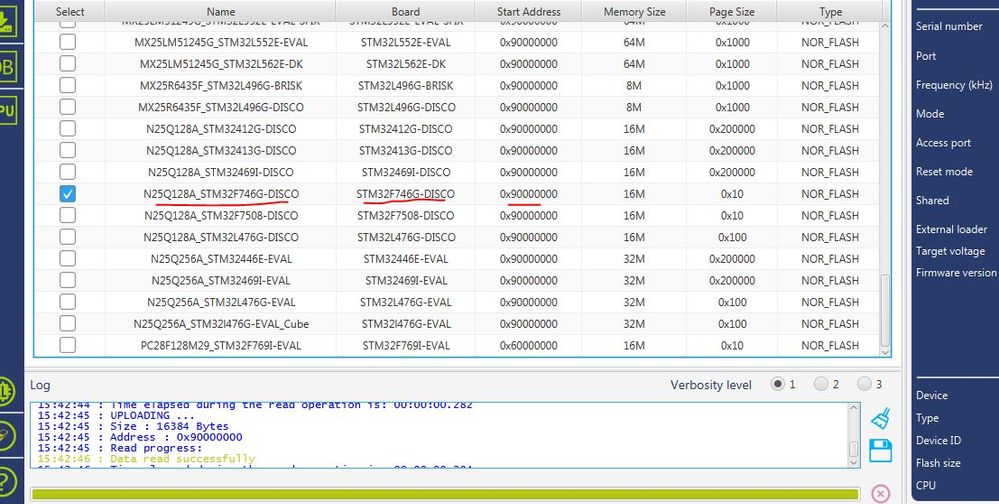Image resolution: width=999 pixels, height=504 pixels.
Task: Click the green progress bar
Action: point(445,494)
